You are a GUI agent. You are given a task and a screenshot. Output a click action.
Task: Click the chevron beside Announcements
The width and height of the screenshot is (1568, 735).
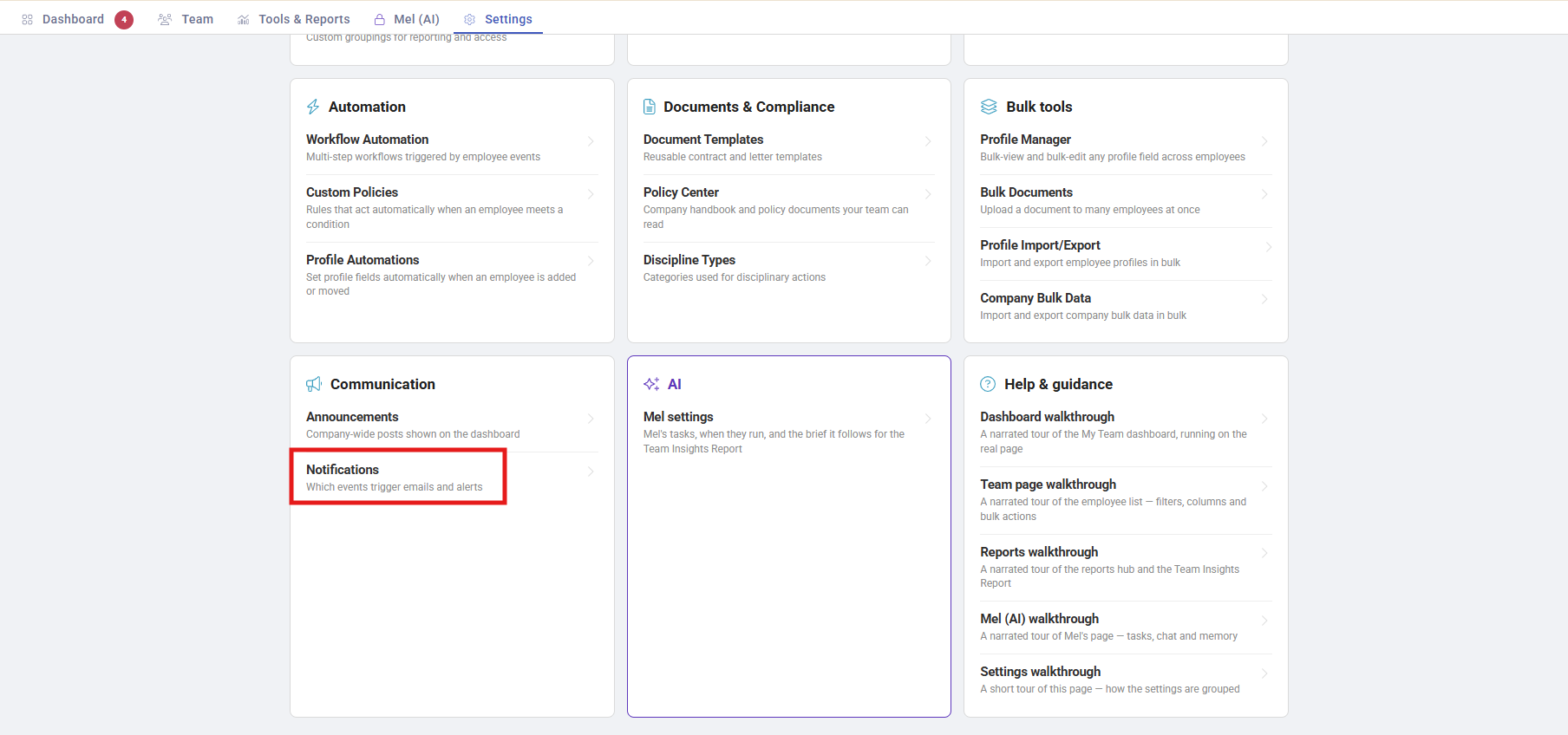[x=591, y=419]
